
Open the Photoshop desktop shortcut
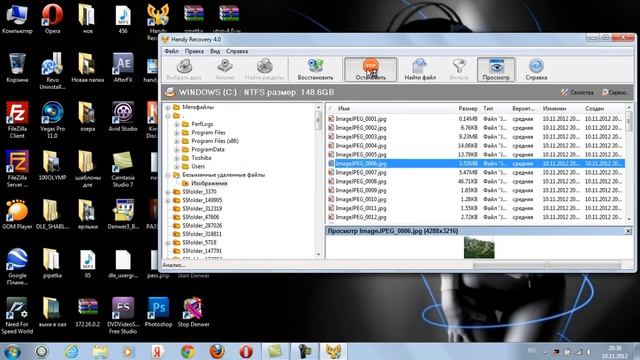(x=158, y=312)
